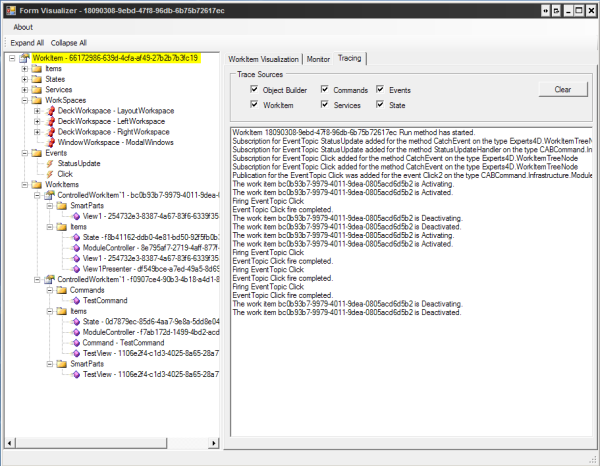600x466 pixels.
Task: Expand DeckWorkspace - RightWorkspace node
Action: click(x=37, y=132)
